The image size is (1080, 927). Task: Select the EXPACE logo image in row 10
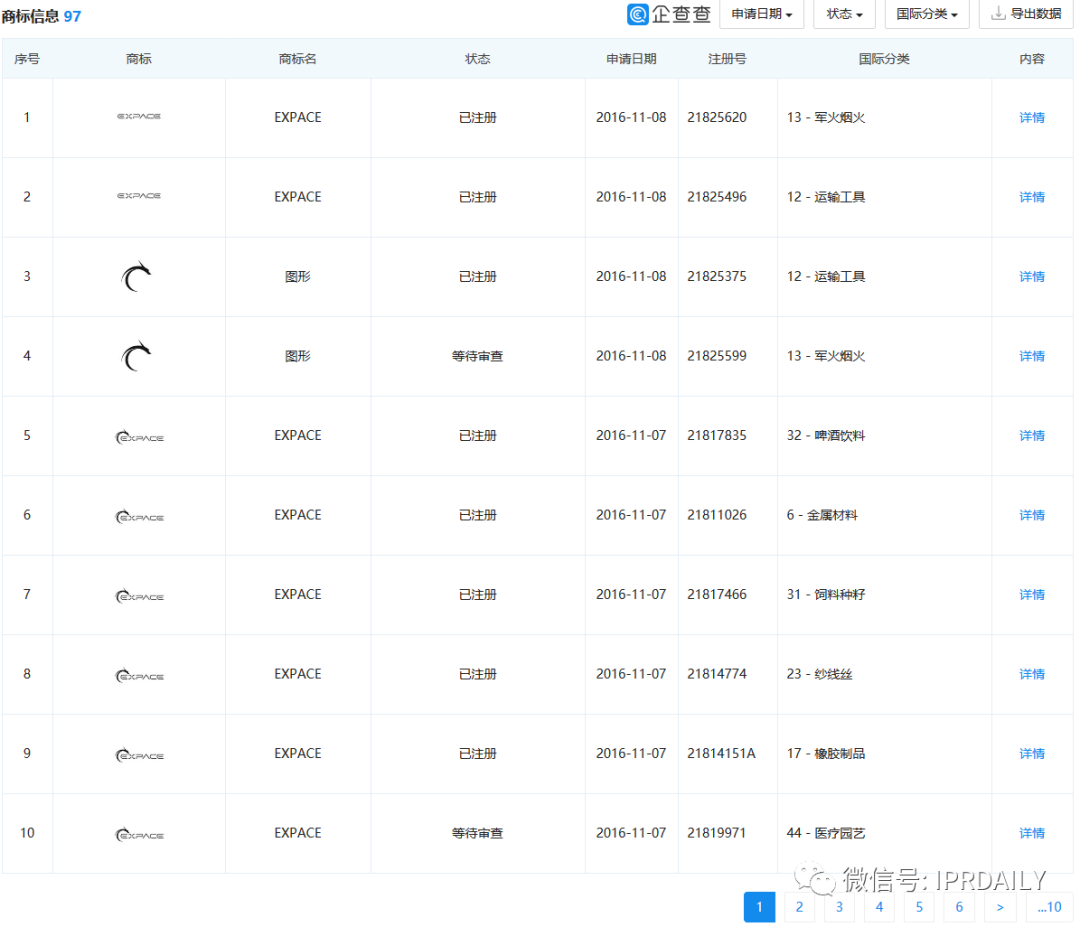point(139,834)
